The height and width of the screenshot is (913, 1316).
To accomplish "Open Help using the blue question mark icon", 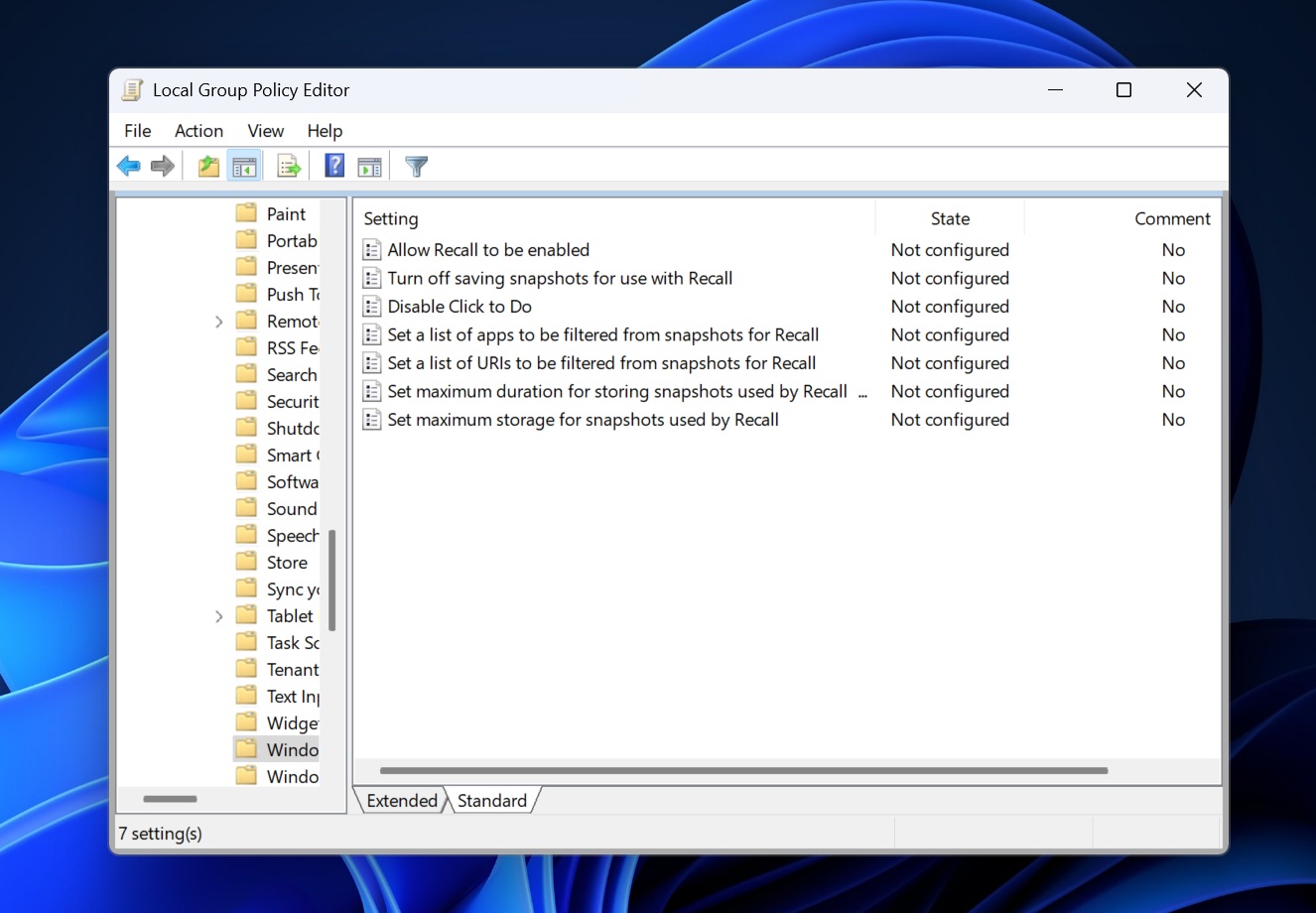I will coord(333,166).
